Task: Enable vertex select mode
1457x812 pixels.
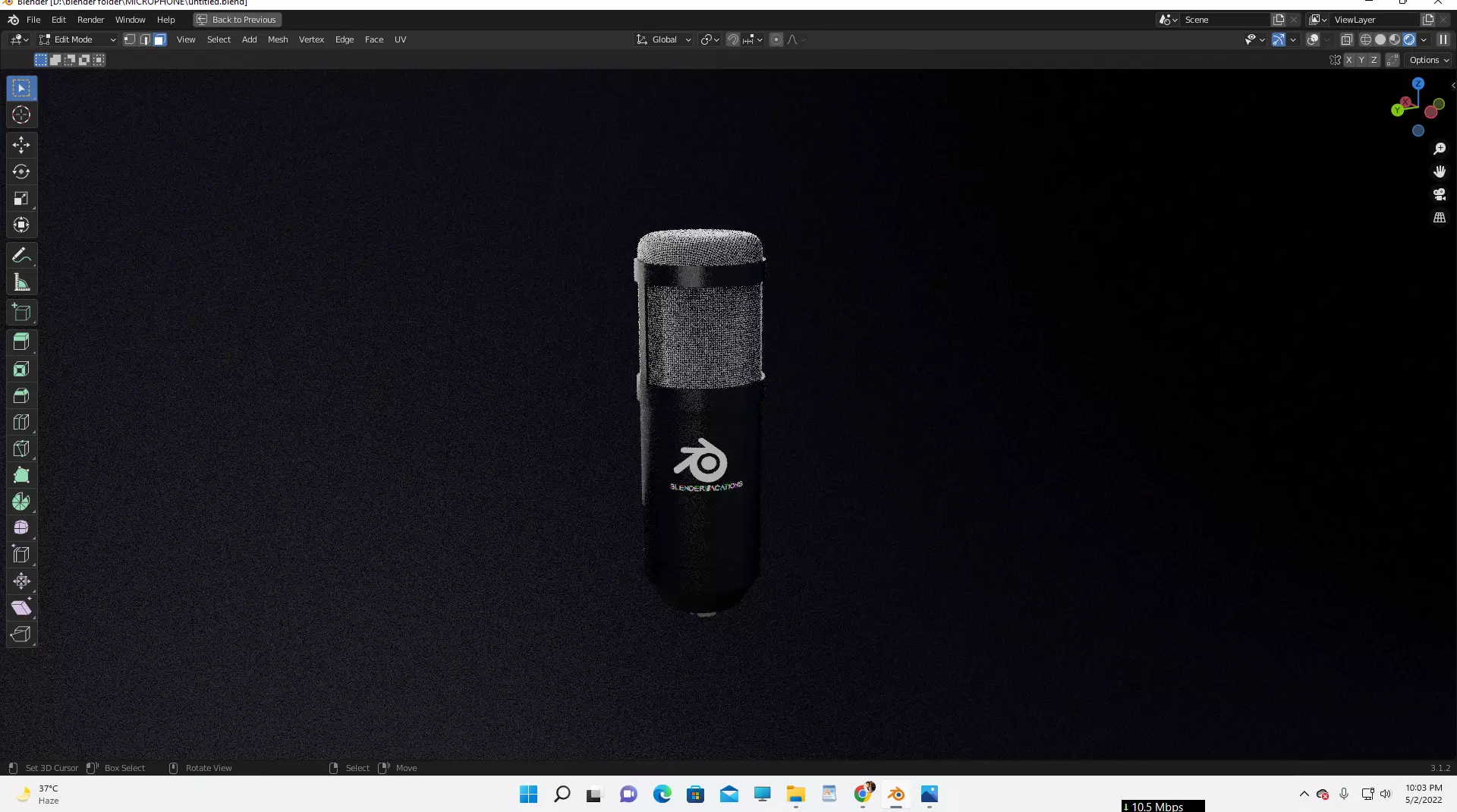Action: tap(130, 39)
